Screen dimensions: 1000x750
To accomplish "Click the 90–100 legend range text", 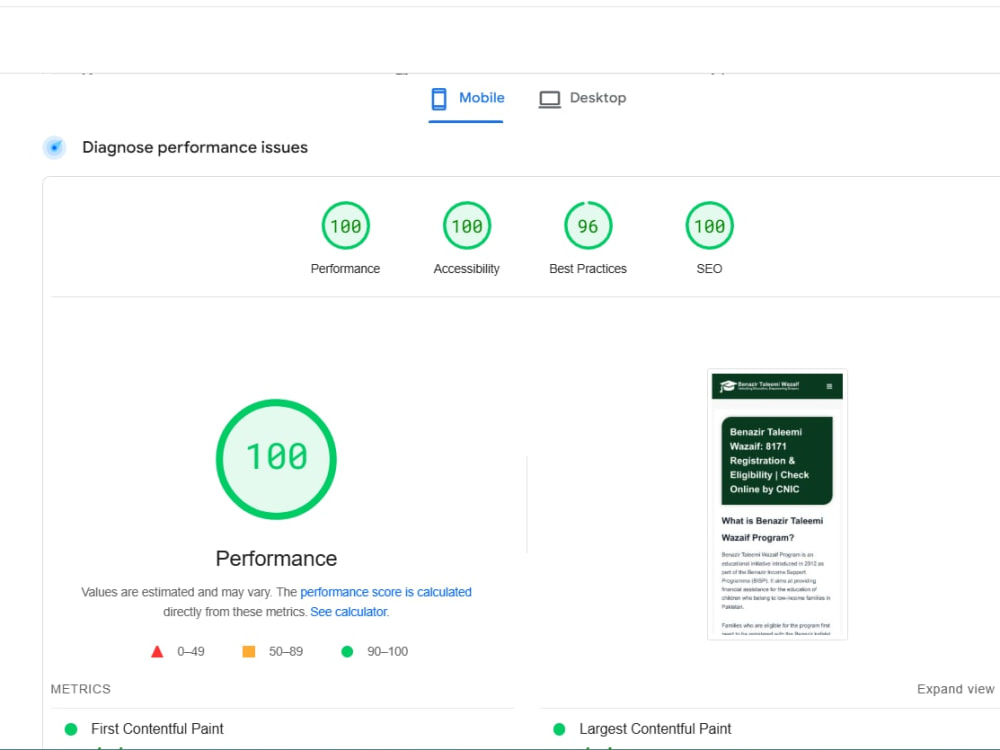I will (387, 651).
